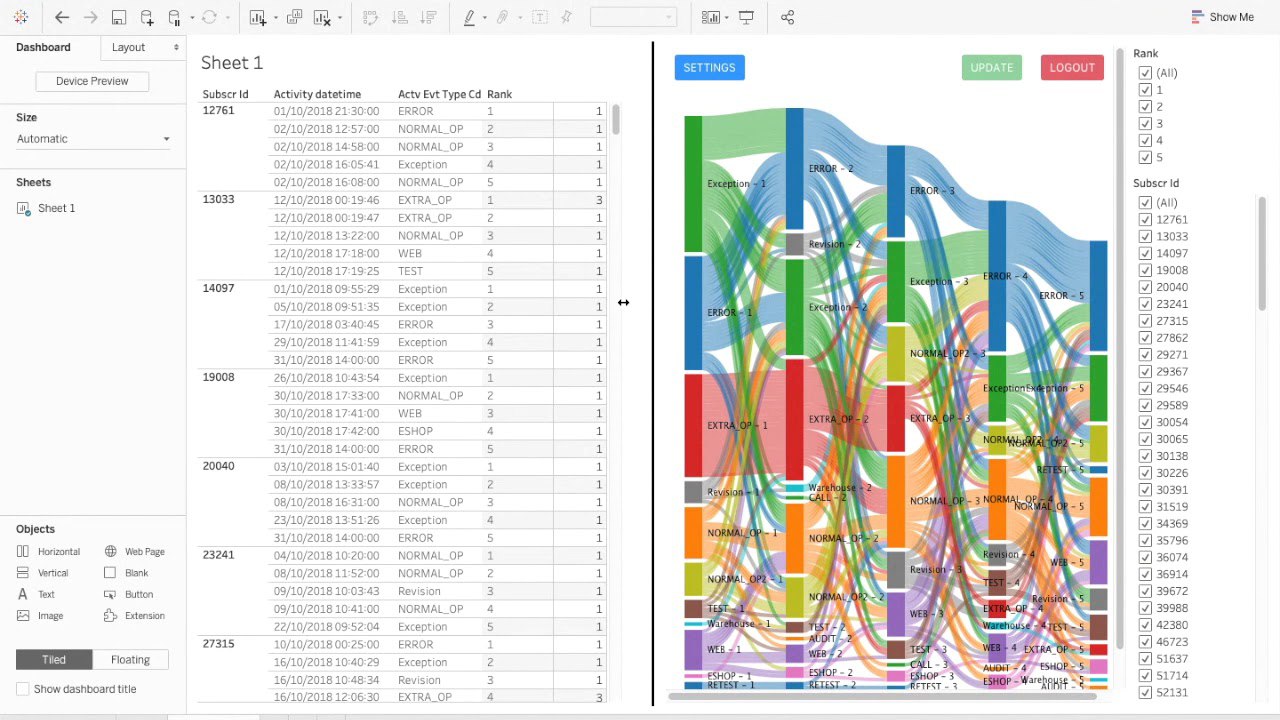Uncheck Subscr Id 14097 checkbox
The width and height of the screenshot is (1280, 720).
(1145, 254)
